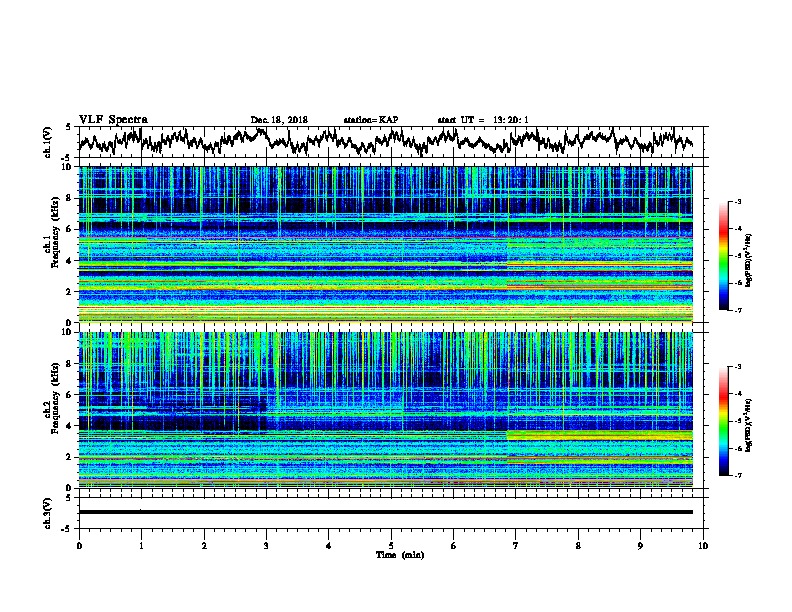
Task: Click the "ch.2 Frequency (kHz)" axis label
Action: (x=52, y=398)
